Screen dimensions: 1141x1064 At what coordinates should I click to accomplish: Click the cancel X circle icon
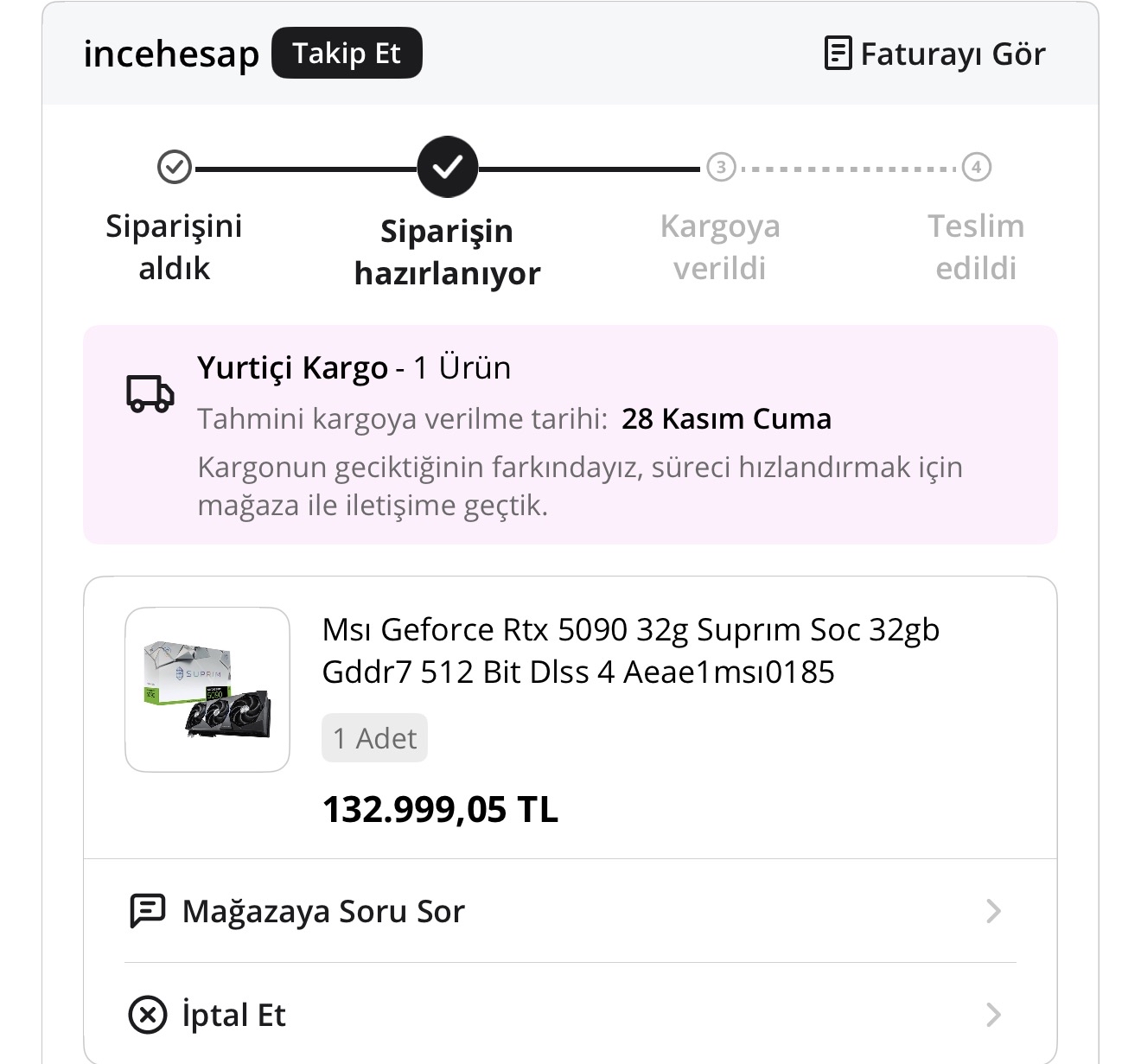tap(147, 1014)
